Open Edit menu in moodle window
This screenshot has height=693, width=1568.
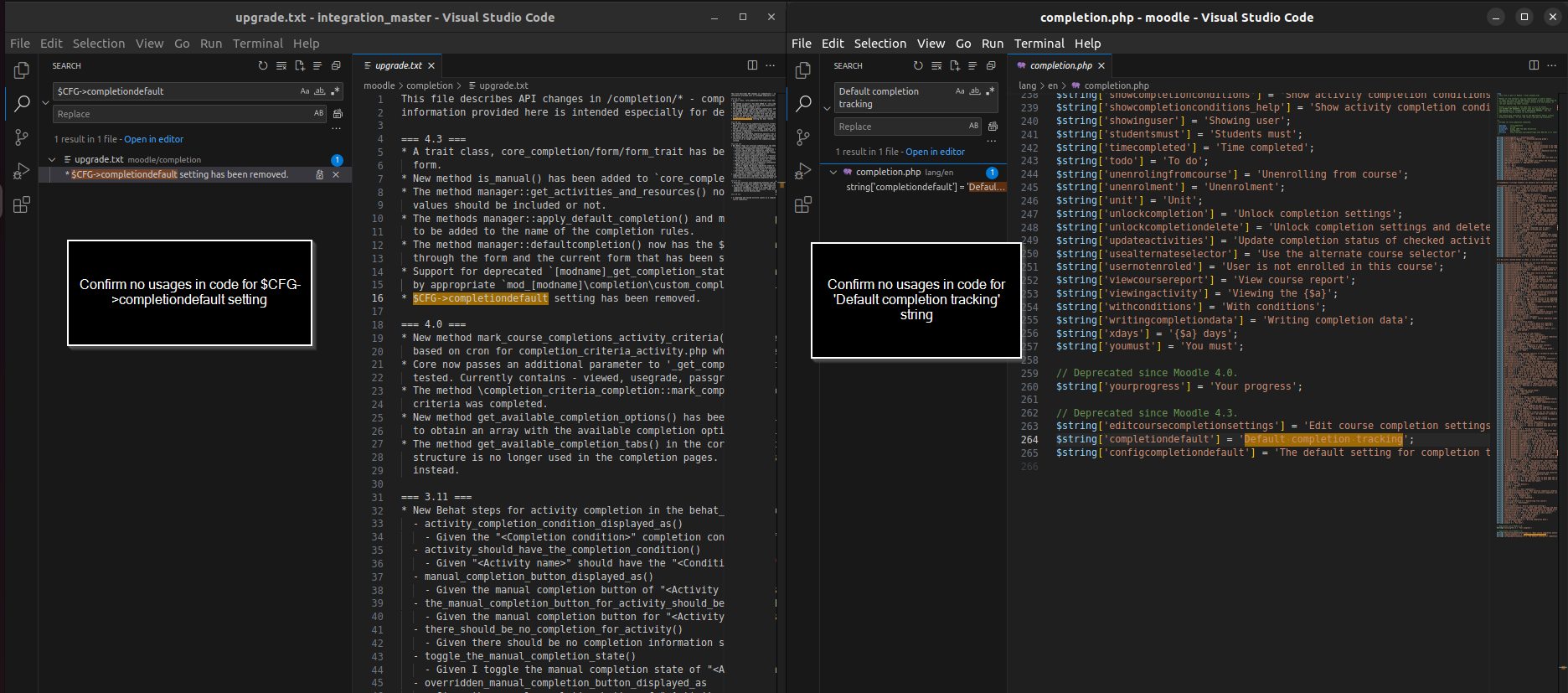click(x=833, y=44)
